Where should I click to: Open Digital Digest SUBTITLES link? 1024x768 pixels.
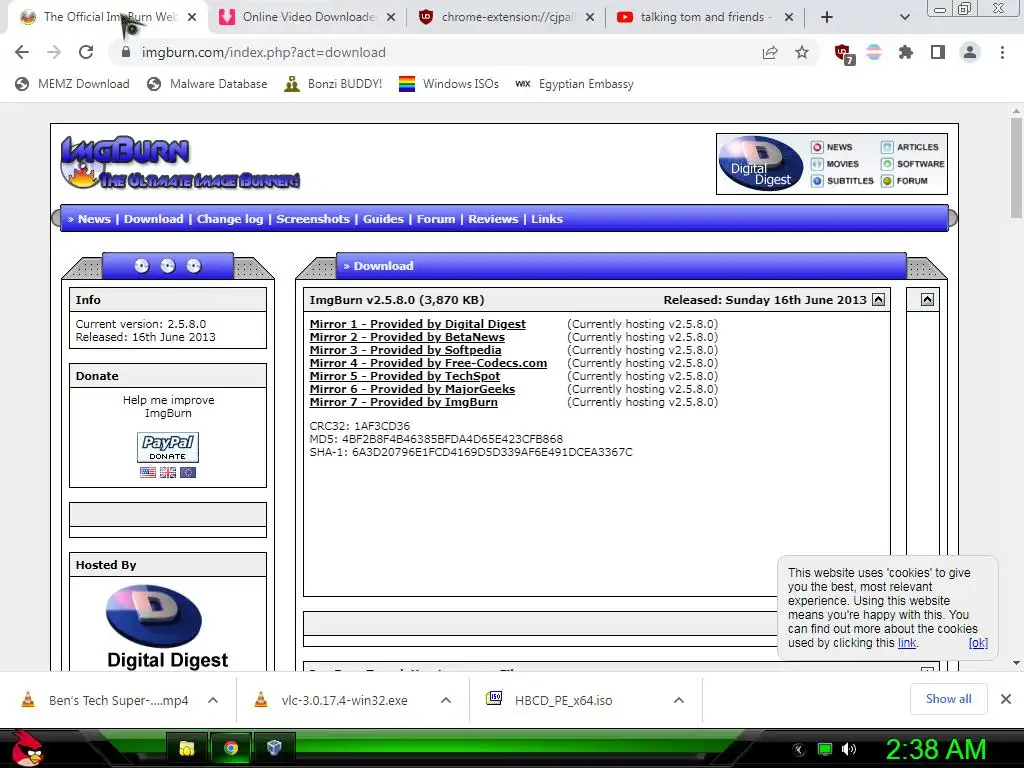843,181
